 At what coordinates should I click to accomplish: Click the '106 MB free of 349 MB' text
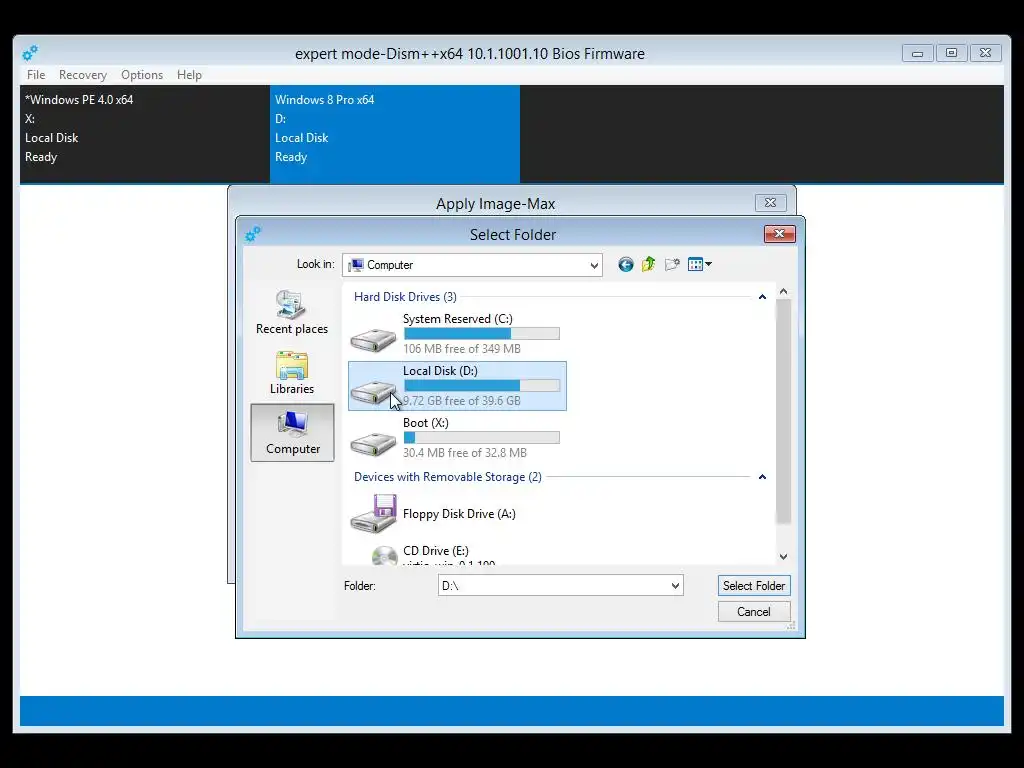tap(462, 349)
